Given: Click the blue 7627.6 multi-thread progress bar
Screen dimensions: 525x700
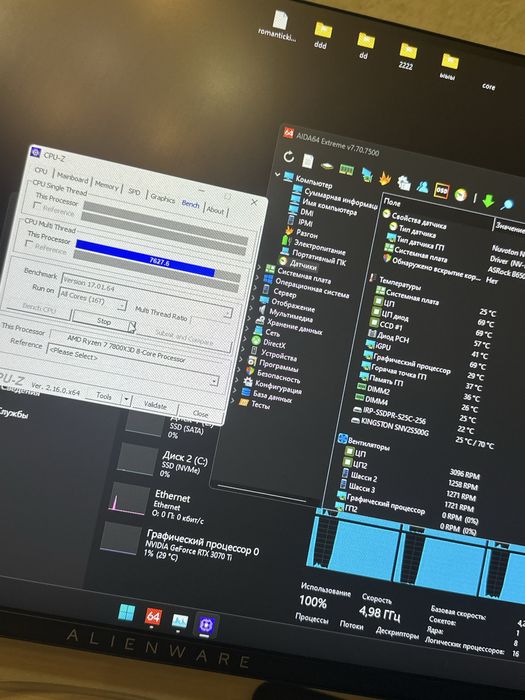Looking at the screenshot, I should (145, 259).
